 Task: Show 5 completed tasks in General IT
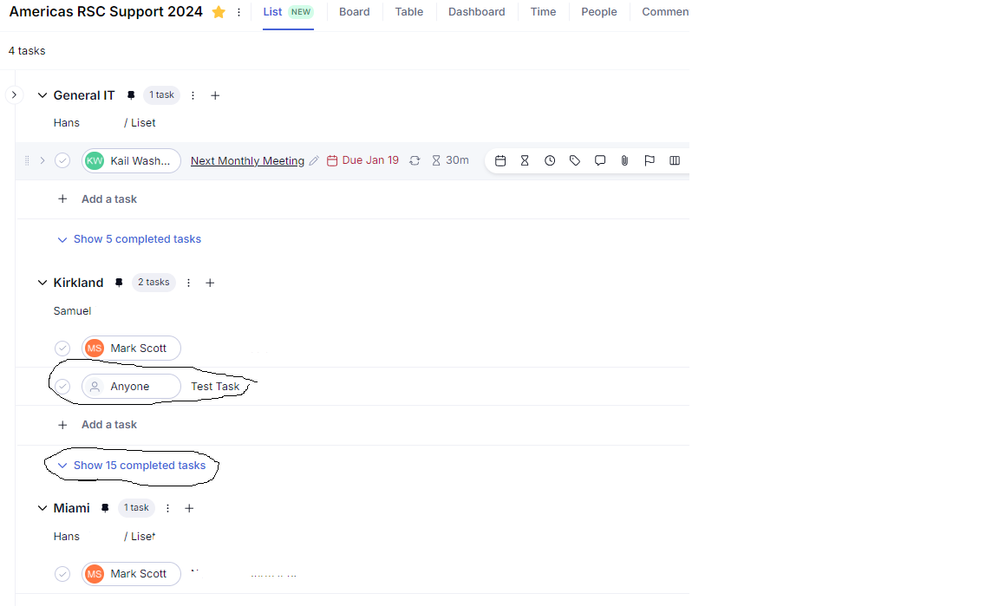(x=129, y=240)
